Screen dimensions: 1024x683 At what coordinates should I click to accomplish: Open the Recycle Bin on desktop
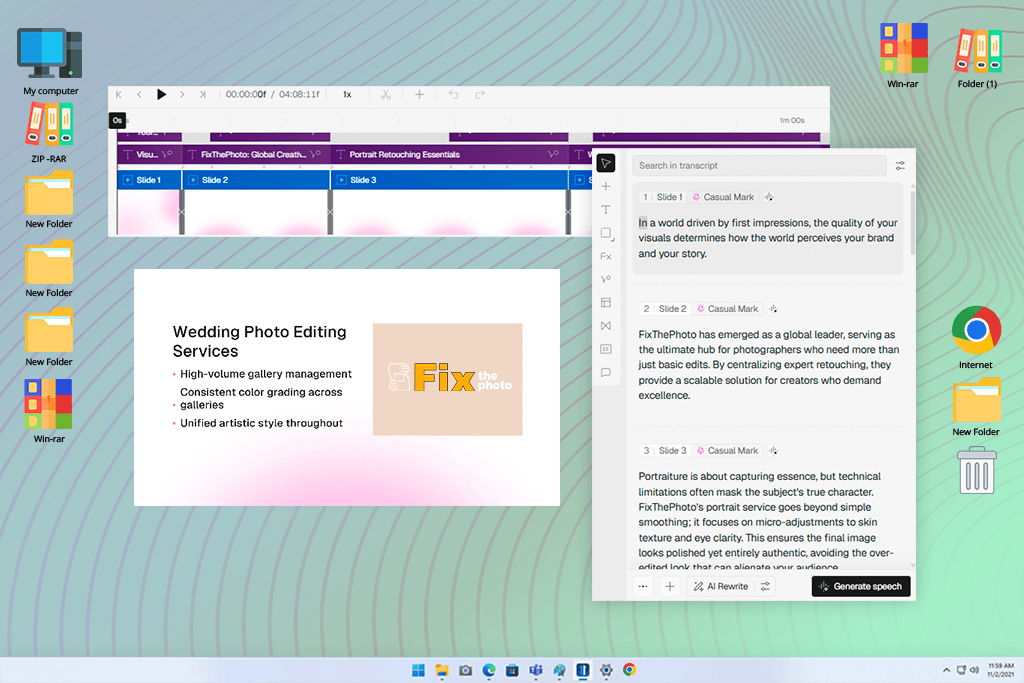(977, 469)
